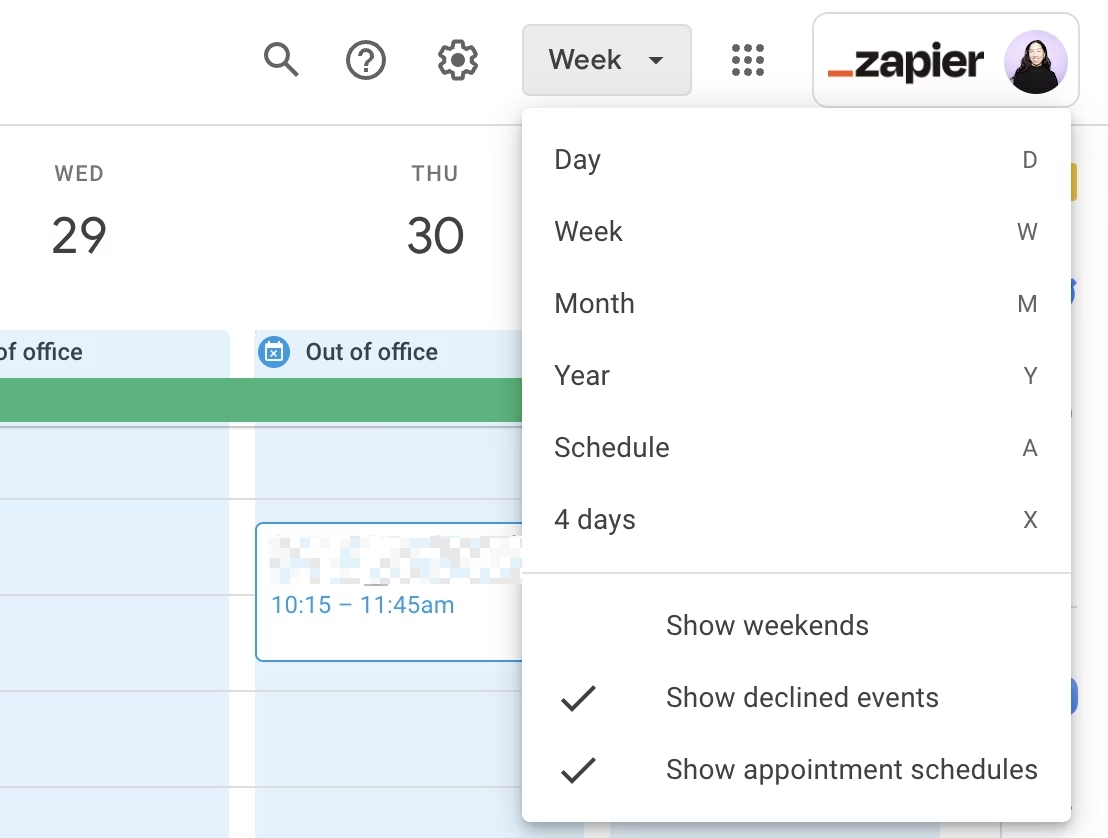
Task: Disable Show appointment schedules
Action: tap(851, 770)
